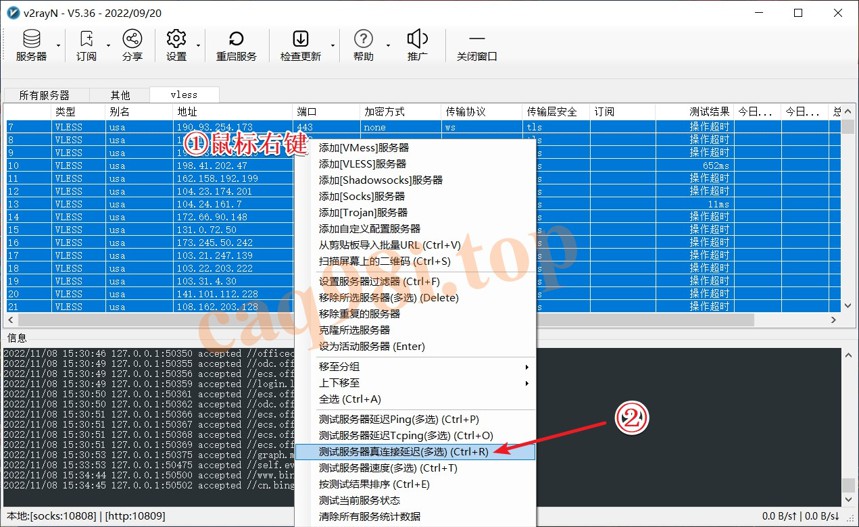Sort by the 端口 column header
The width and height of the screenshot is (859, 527).
point(327,112)
